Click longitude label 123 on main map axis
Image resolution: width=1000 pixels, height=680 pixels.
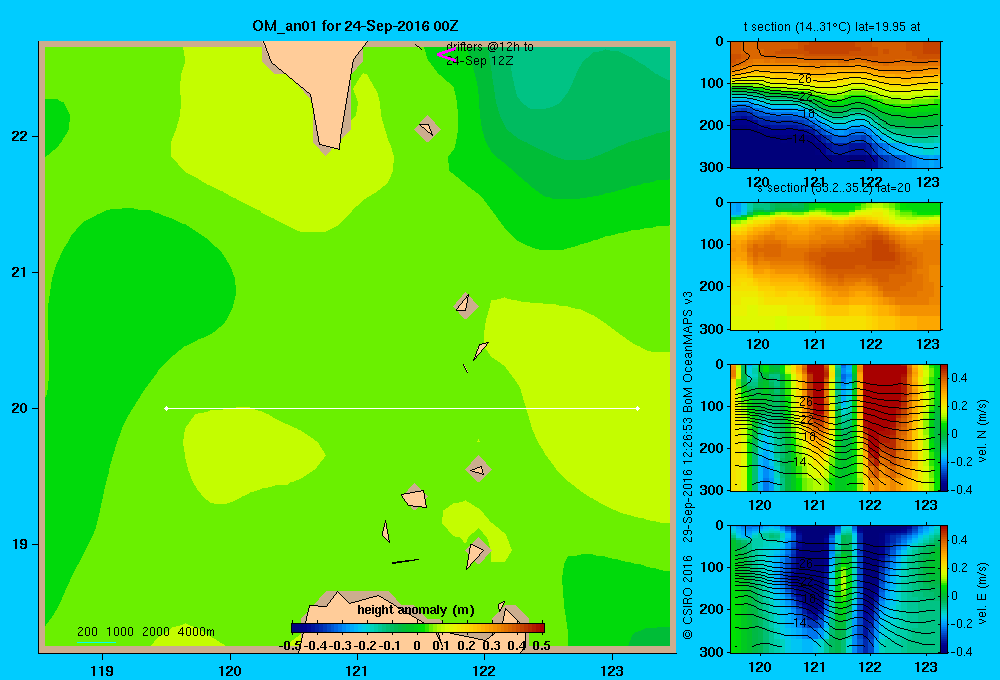[612, 670]
